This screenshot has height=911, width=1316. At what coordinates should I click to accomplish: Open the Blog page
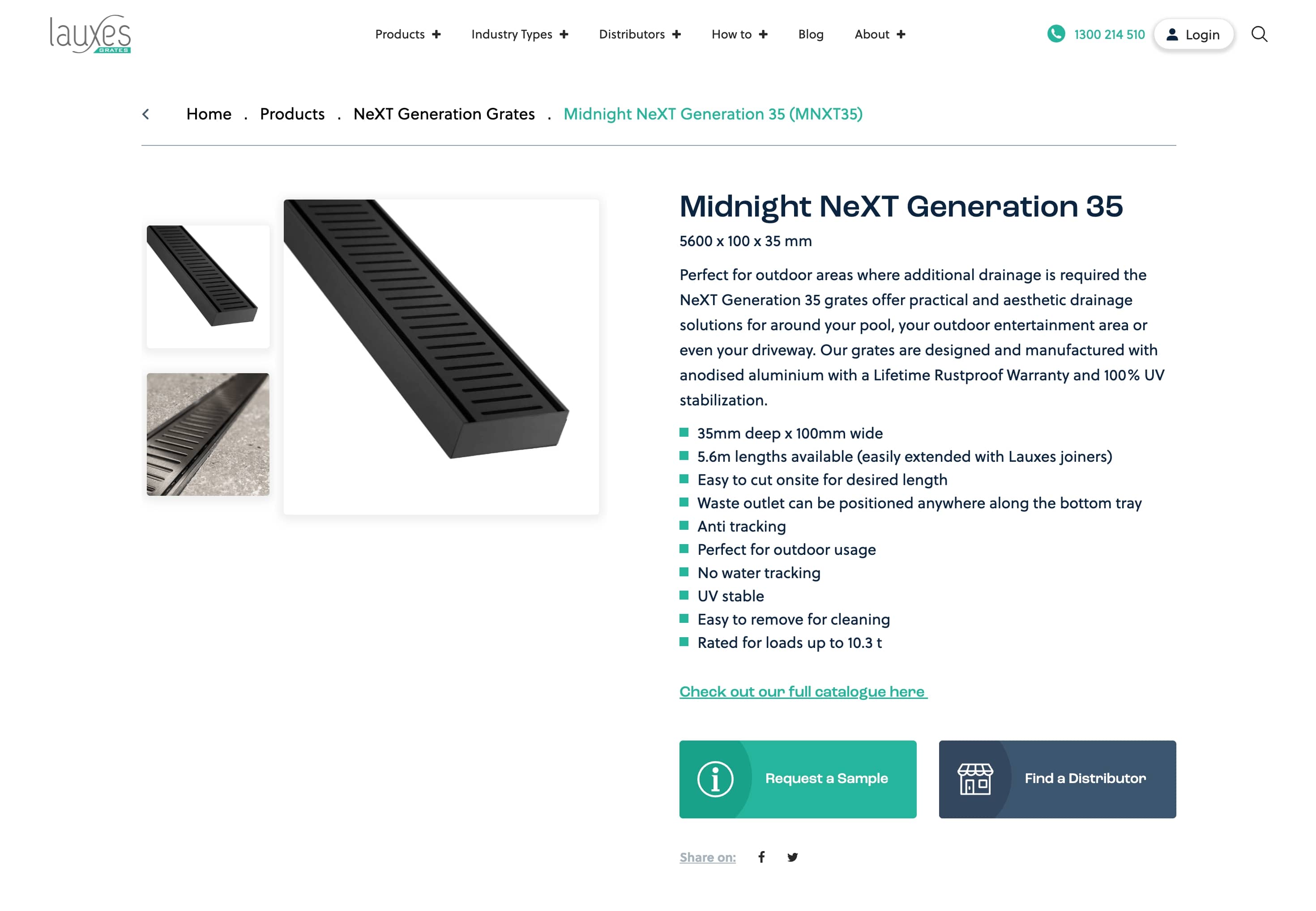point(811,34)
